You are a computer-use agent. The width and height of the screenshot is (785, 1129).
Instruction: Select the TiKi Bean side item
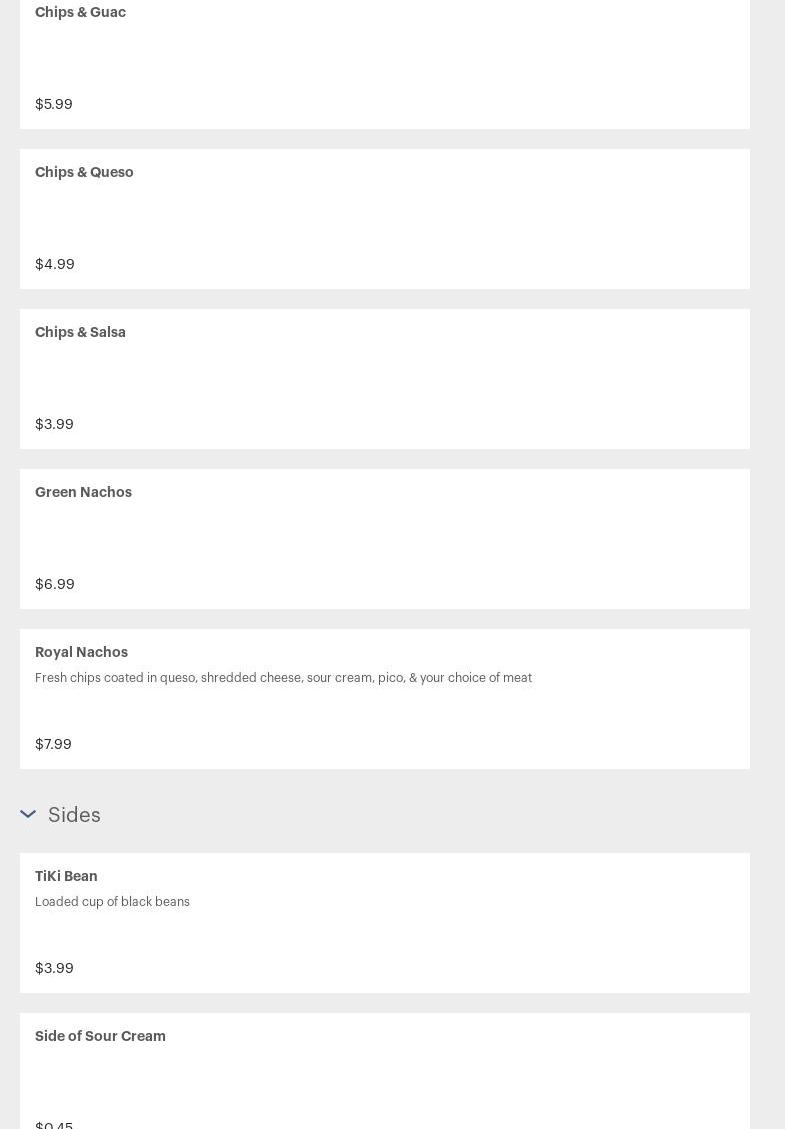pos(66,876)
